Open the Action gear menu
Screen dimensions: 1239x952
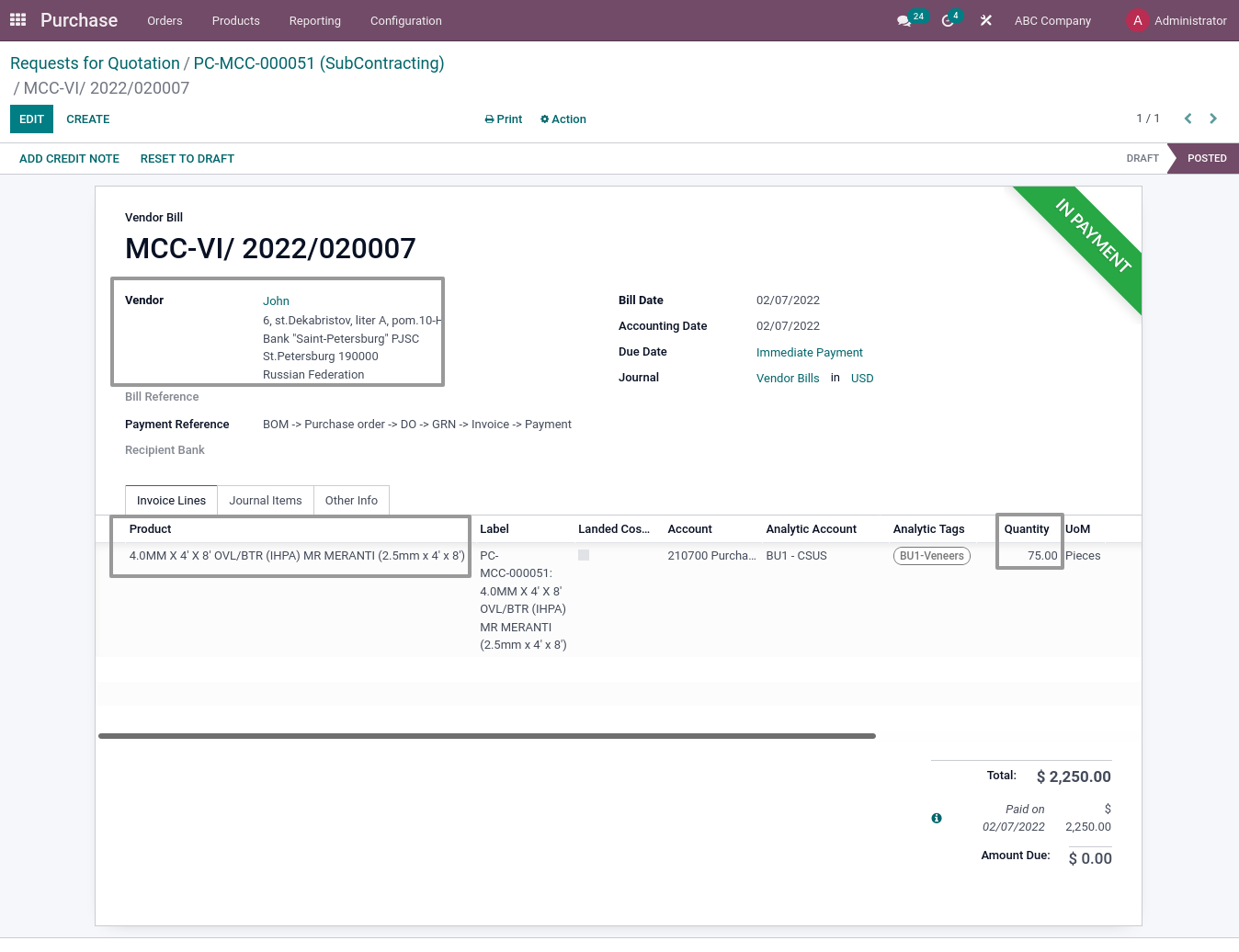click(563, 119)
